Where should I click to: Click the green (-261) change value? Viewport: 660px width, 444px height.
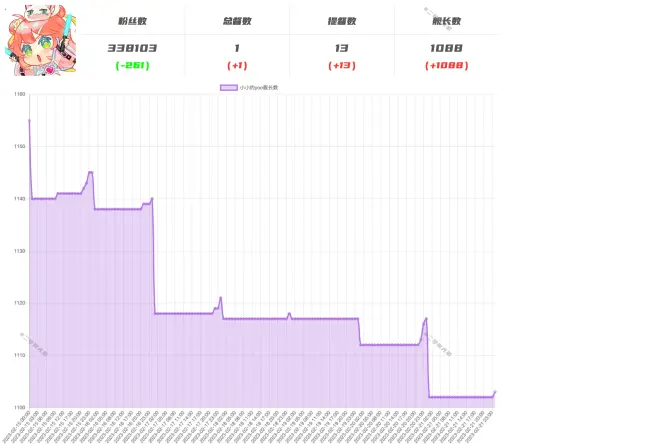click(x=132, y=65)
